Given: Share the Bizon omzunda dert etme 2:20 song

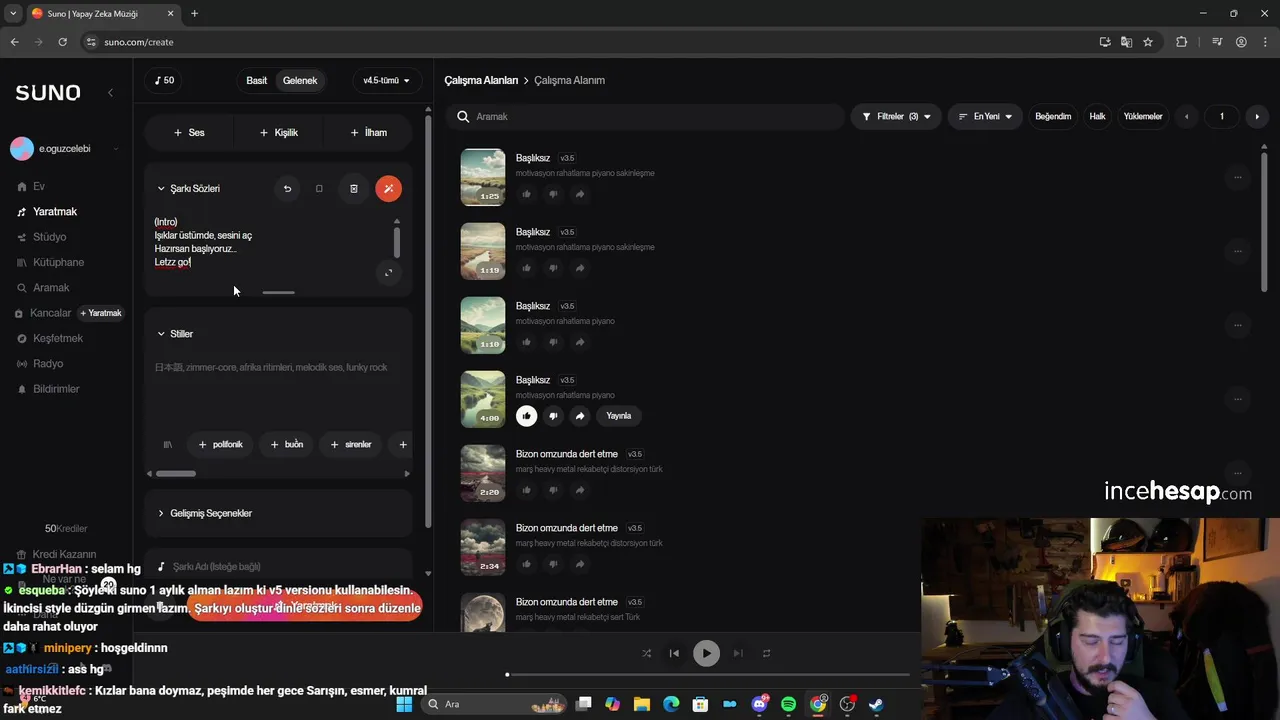Looking at the screenshot, I should pos(580,490).
